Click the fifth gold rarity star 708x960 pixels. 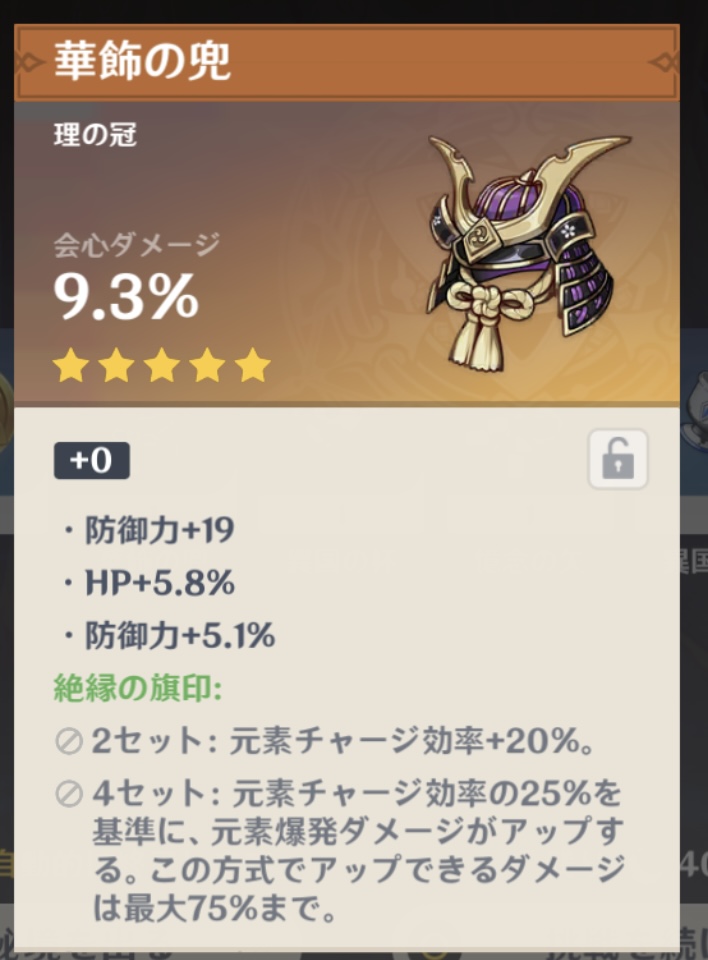tap(252, 365)
